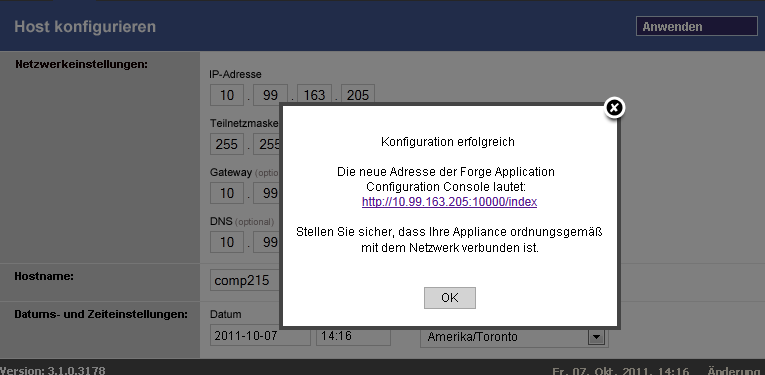The width and height of the screenshot is (765, 375).
Task: Click the fourth IP-Adresse octet field with 205
Action: click(x=358, y=95)
